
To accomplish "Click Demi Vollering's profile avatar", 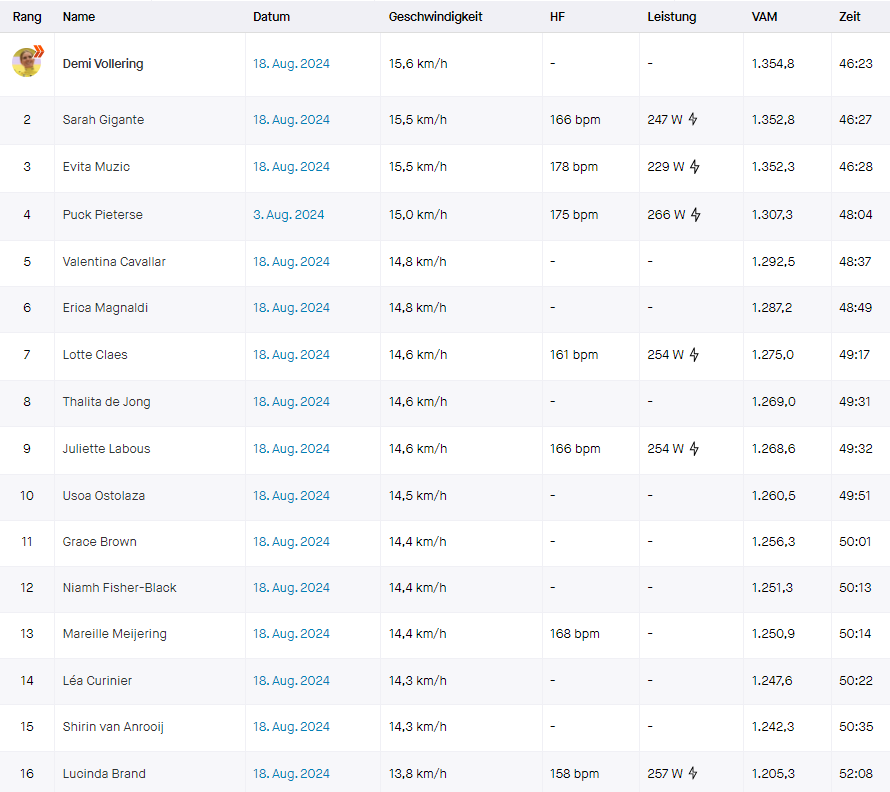I will point(27,63).
